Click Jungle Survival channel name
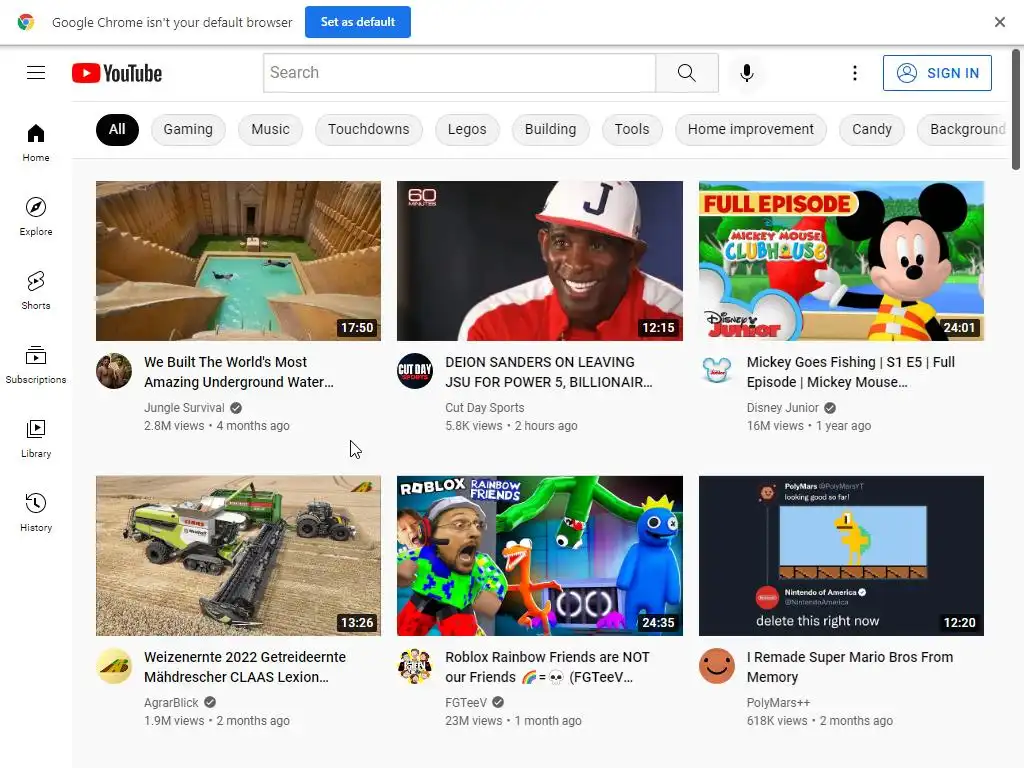 click(184, 408)
